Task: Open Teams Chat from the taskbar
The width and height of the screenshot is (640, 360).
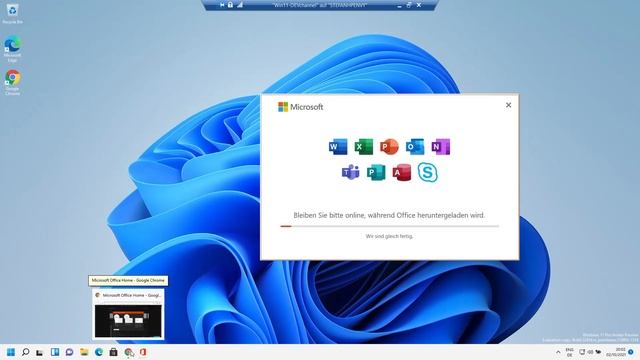Action: click(x=69, y=352)
